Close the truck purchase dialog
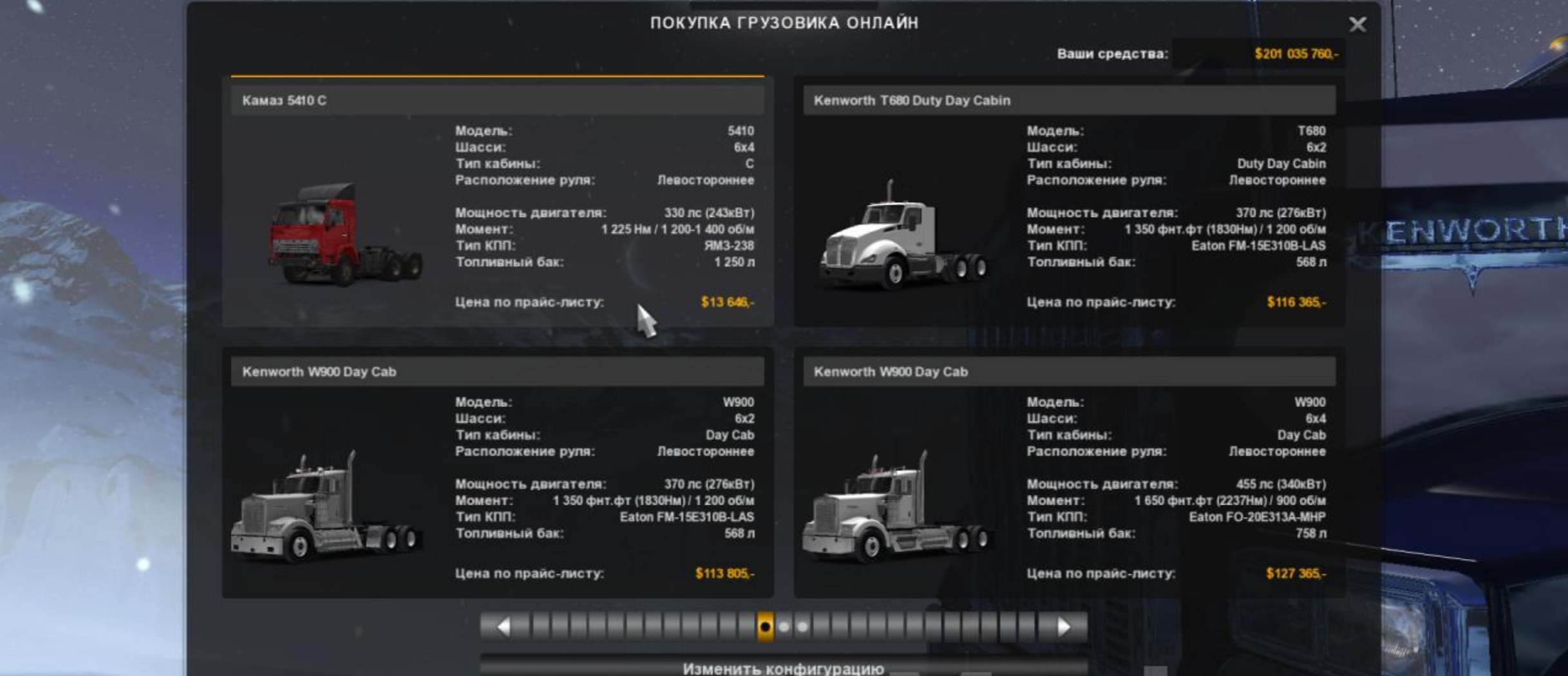 click(x=1357, y=24)
